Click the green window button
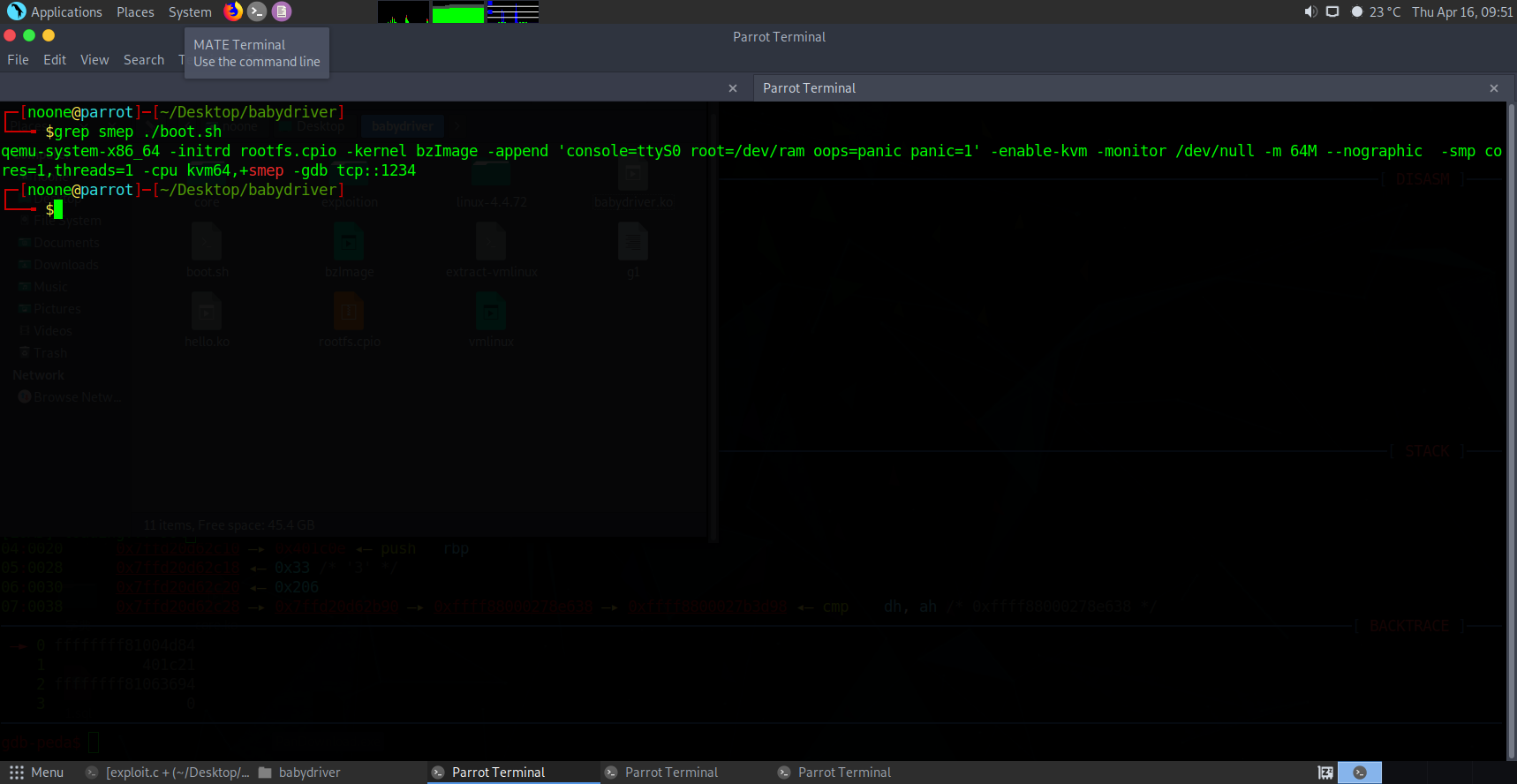The height and width of the screenshot is (784, 1517). point(29,35)
